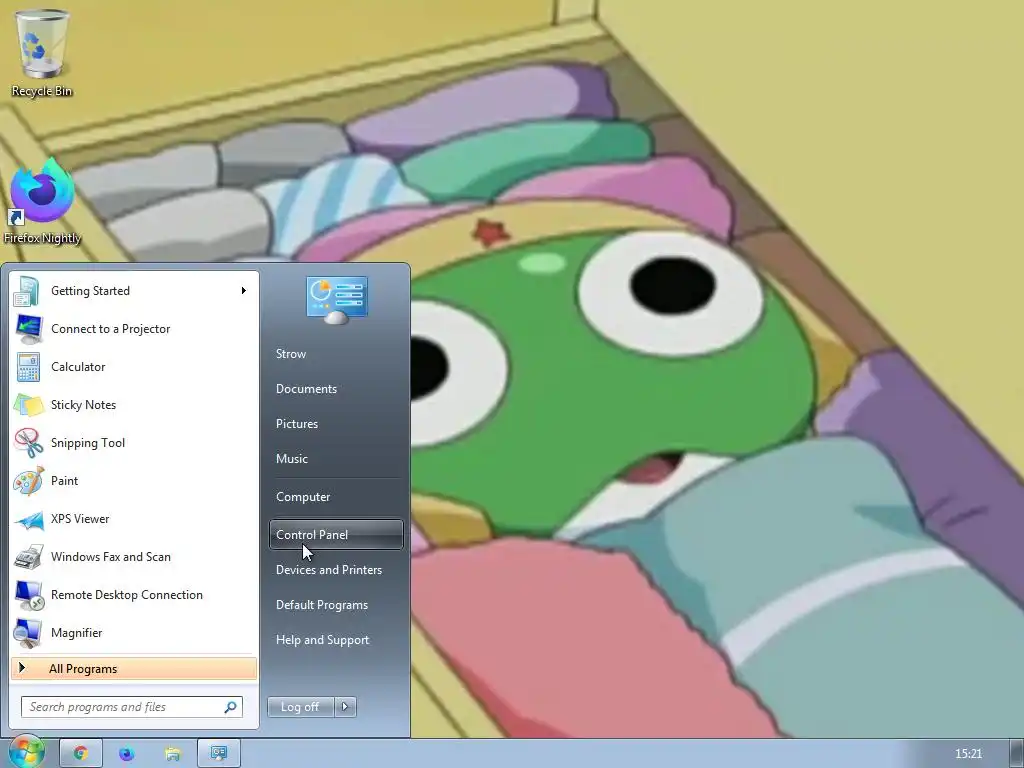Open the shutdown options arrow beside Log off

click(345, 707)
